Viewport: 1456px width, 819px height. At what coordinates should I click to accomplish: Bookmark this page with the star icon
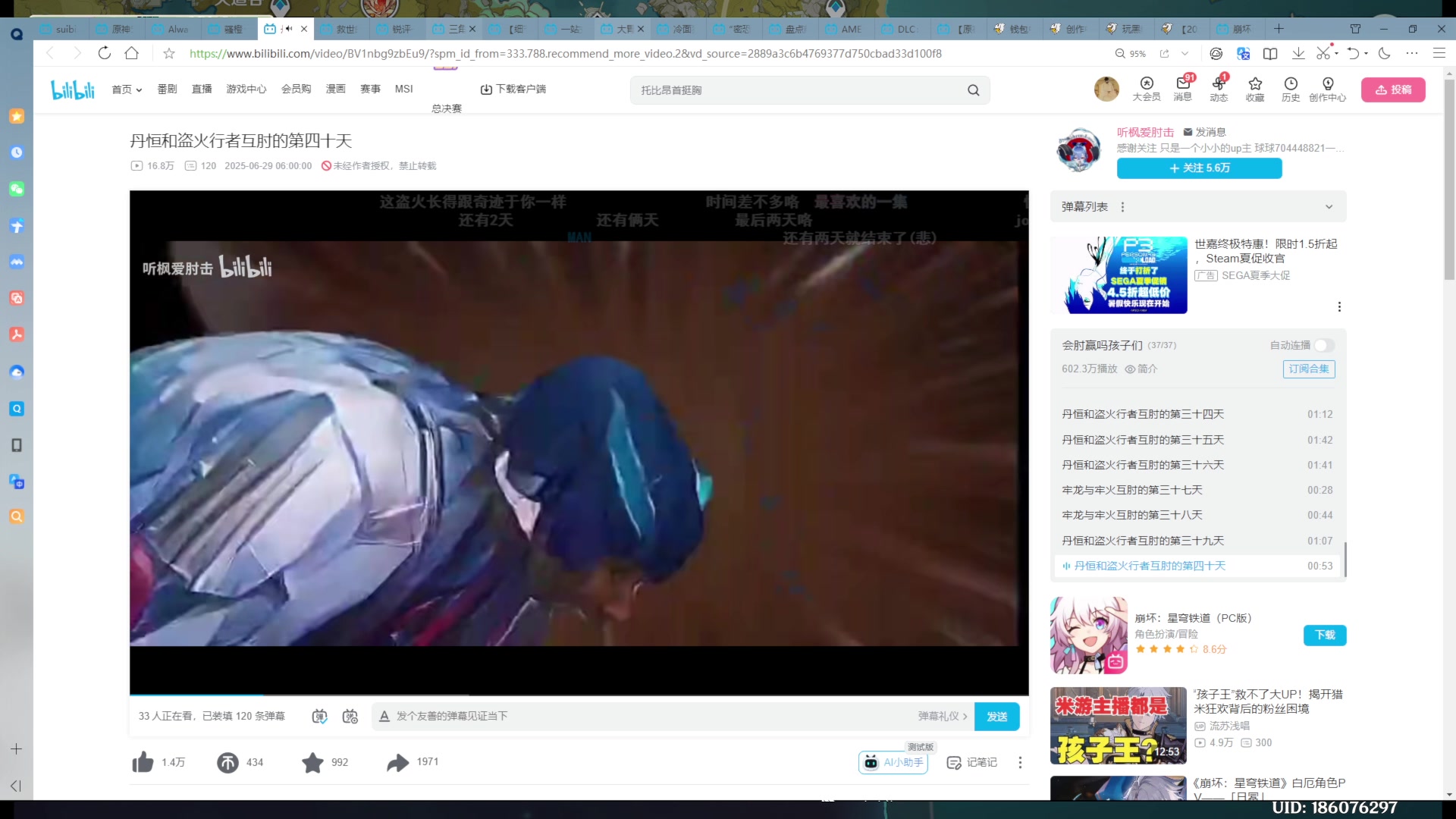pyautogui.click(x=169, y=53)
